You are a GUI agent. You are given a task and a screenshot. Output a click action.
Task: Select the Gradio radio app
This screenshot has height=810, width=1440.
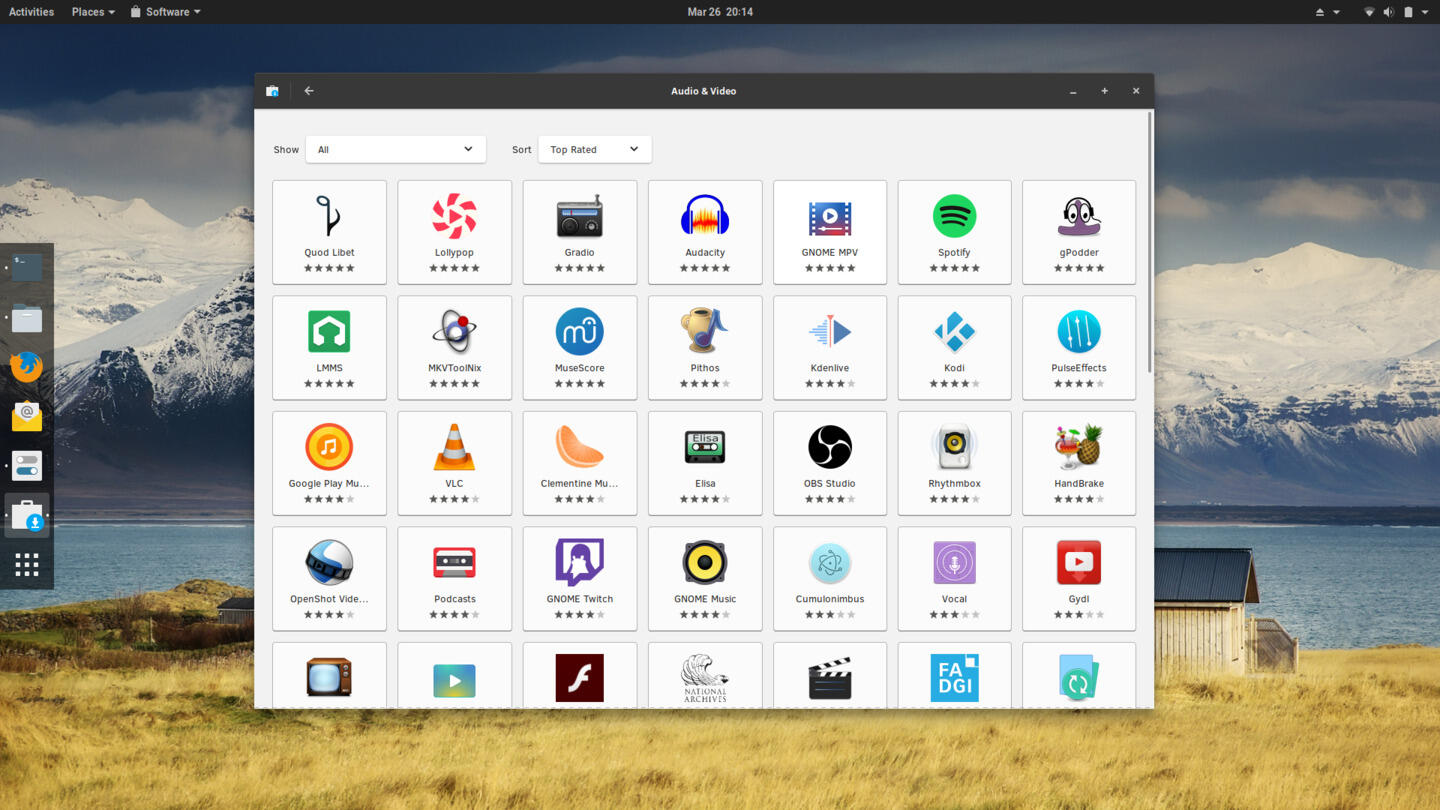tap(579, 232)
